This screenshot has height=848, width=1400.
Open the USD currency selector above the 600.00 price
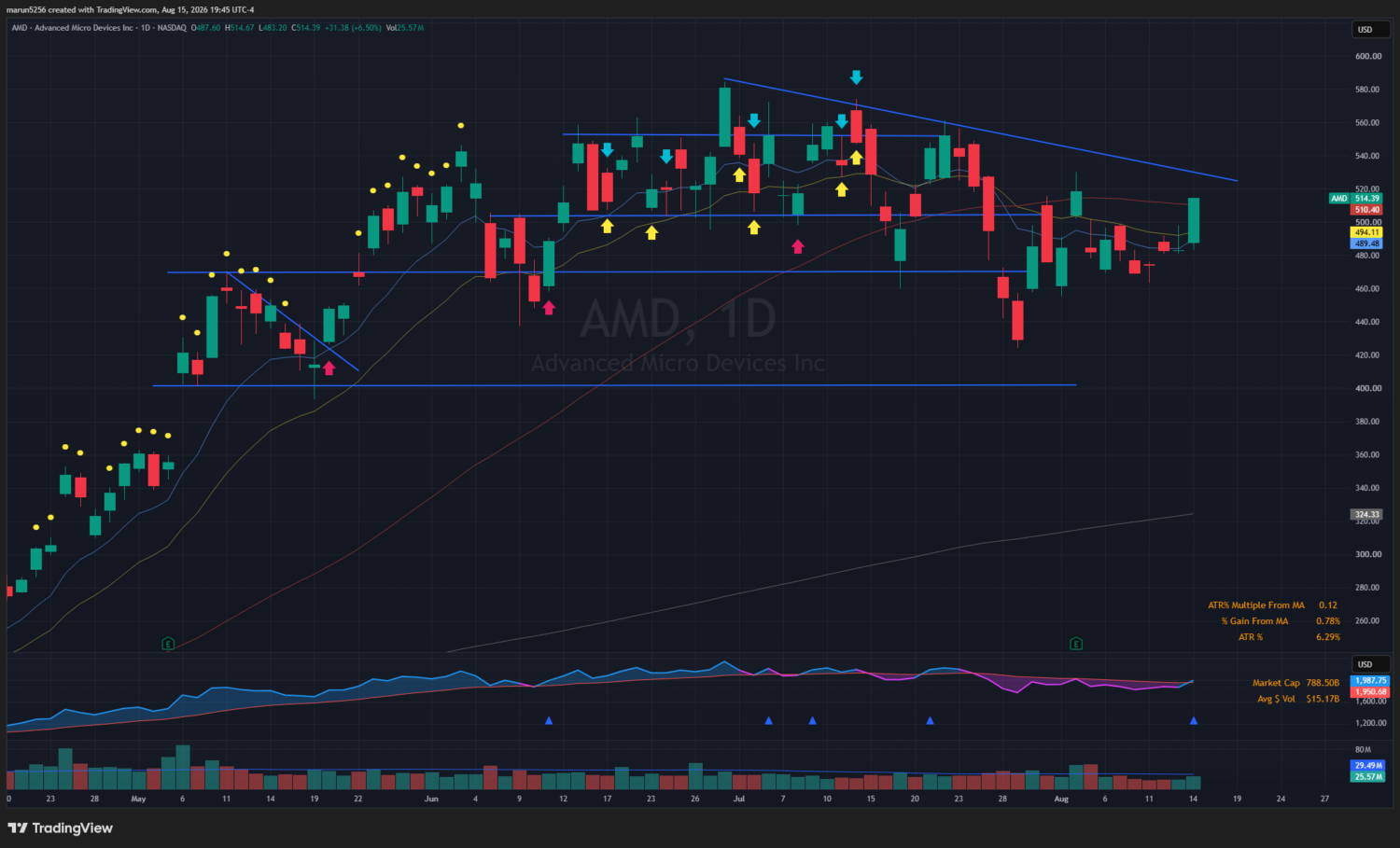point(1371,30)
